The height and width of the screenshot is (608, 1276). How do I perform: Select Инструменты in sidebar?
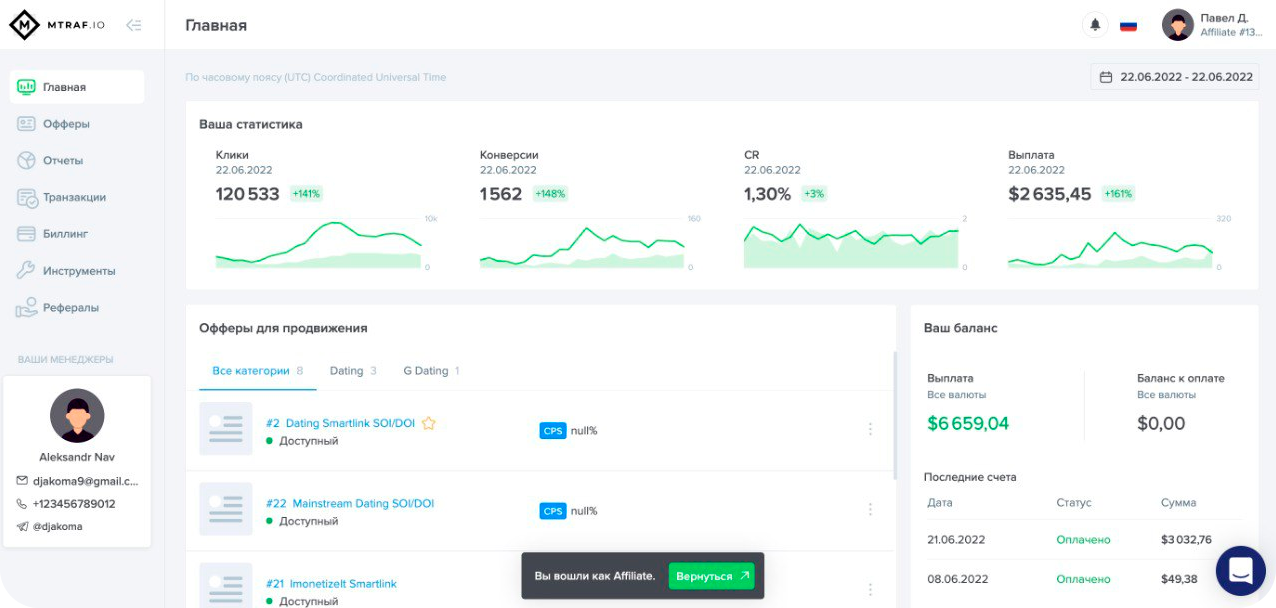(x=79, y=271)
